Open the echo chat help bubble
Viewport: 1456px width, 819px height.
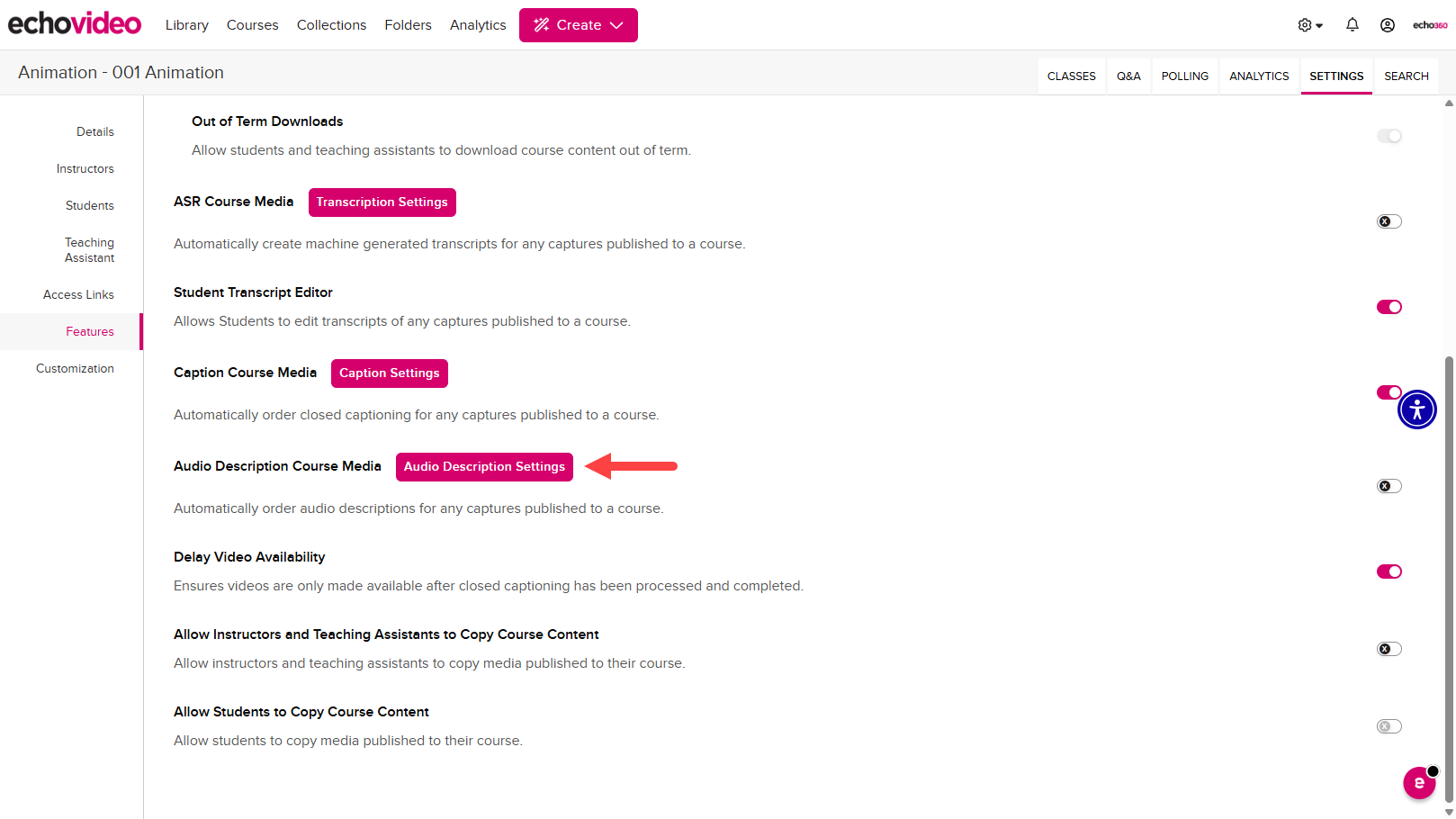tap(1420, 782)
